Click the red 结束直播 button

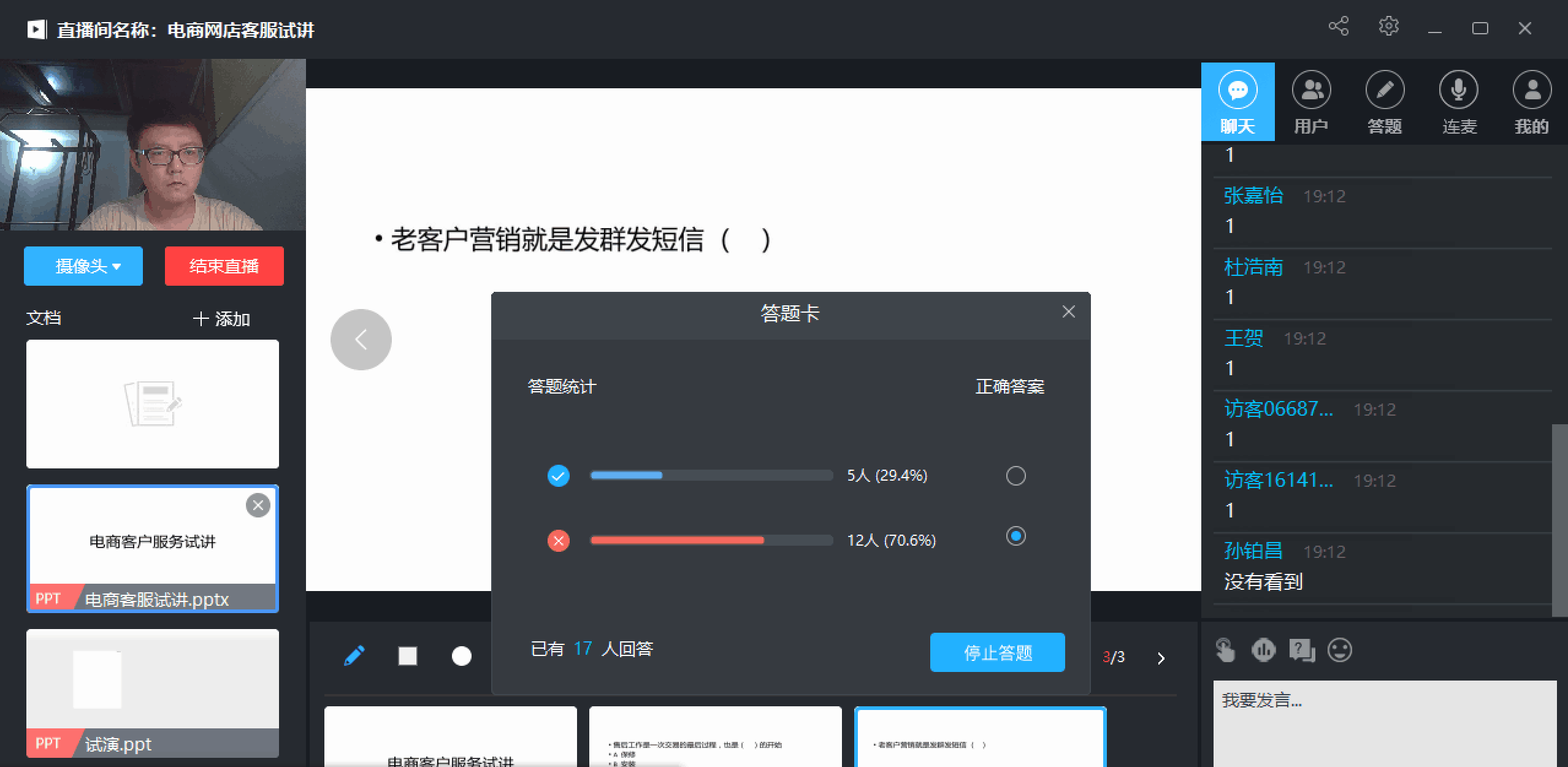224,266
